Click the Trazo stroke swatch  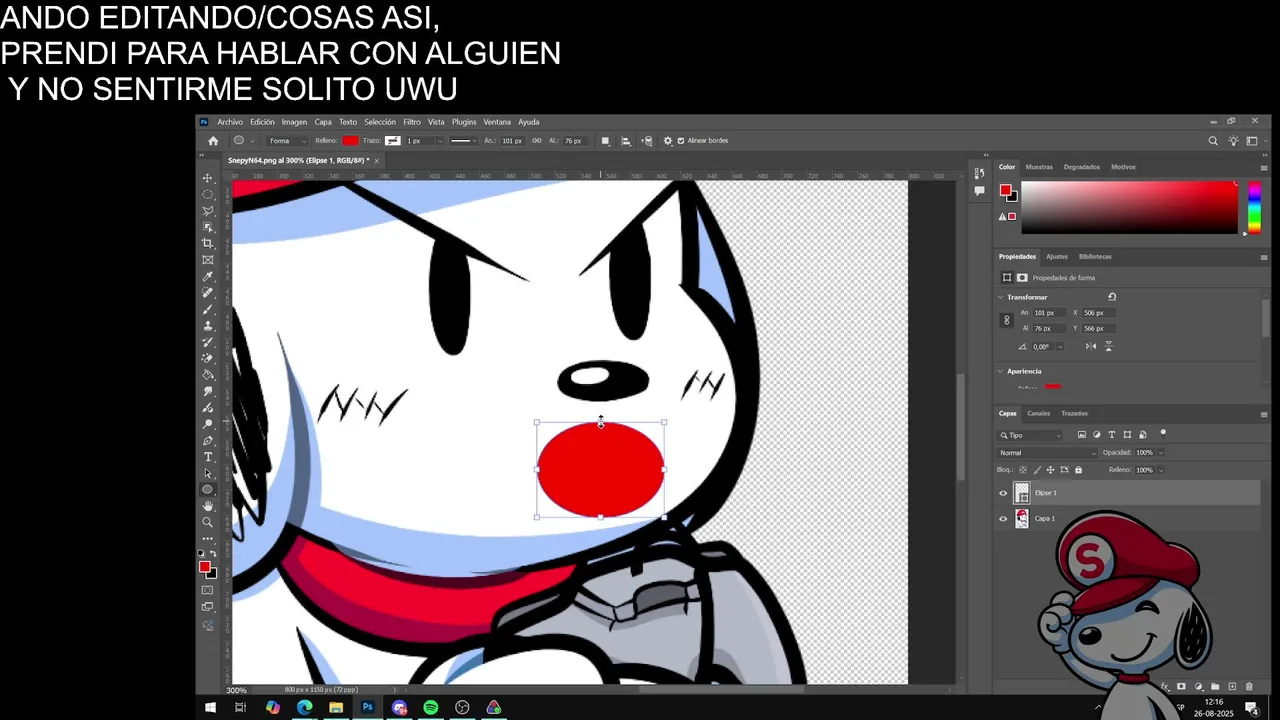(x=393, y=141)
